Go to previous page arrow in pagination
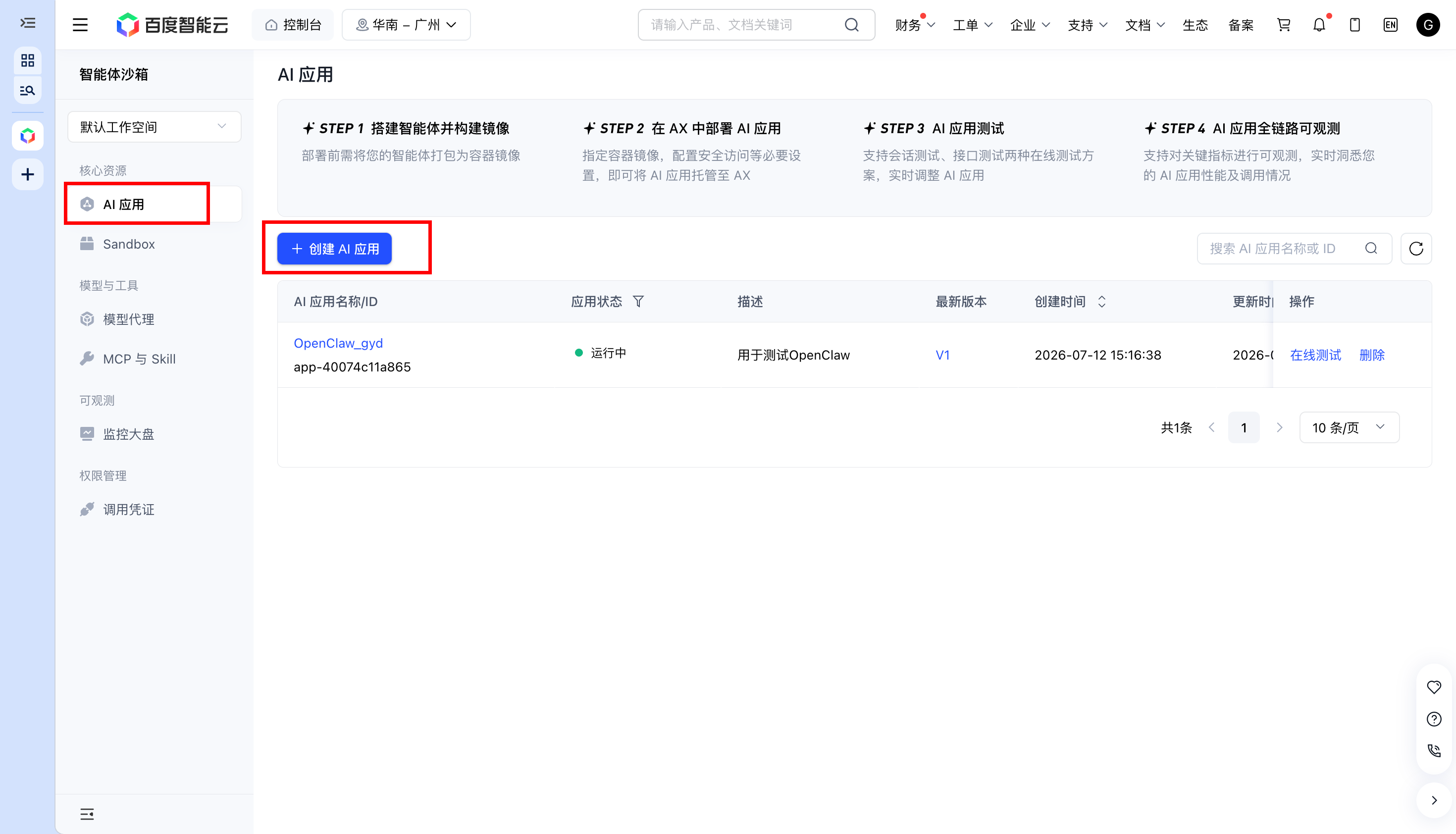This screenshot has width=1456, height=834. click(1211, 427)
